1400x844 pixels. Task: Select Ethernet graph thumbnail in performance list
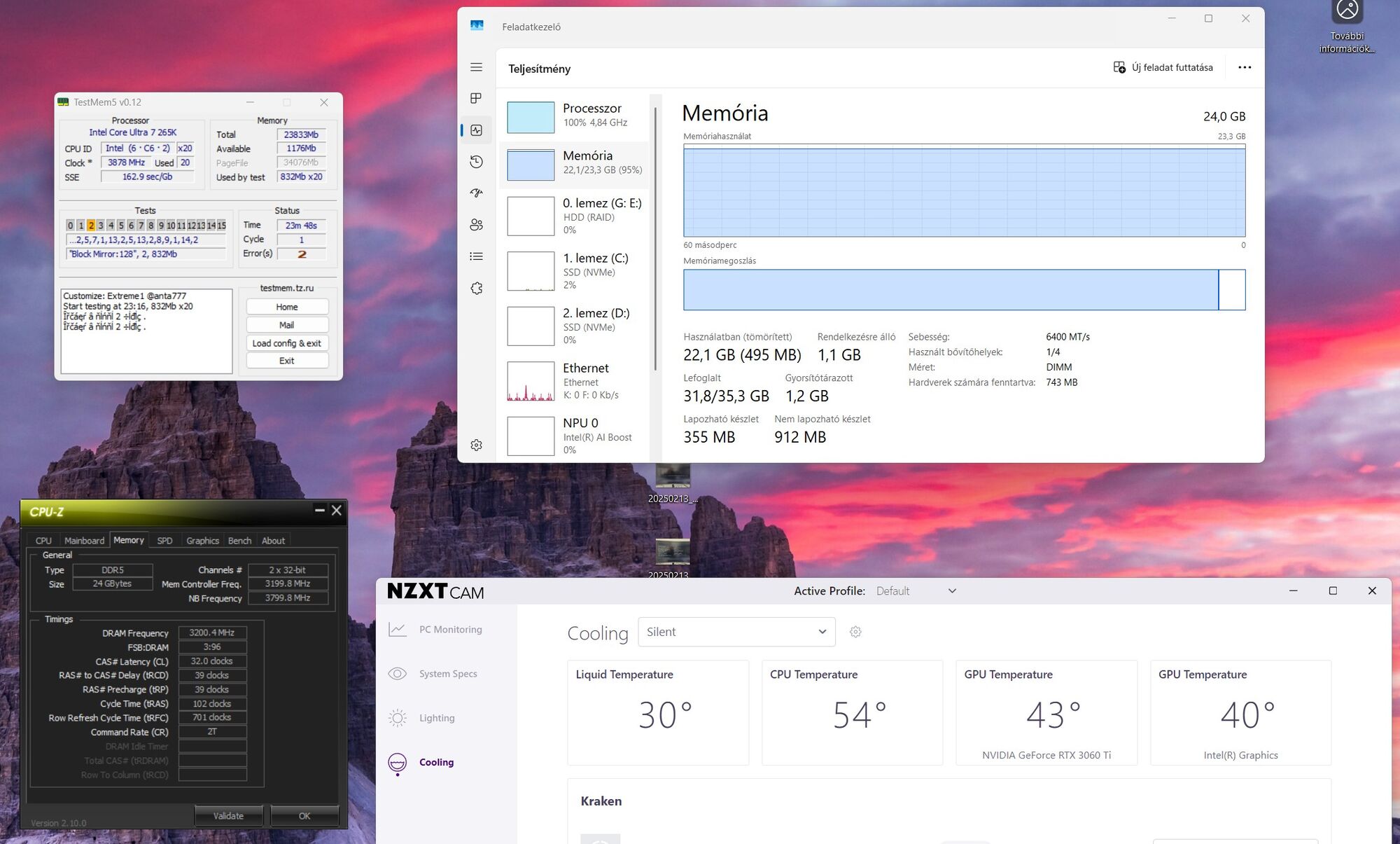pyautogui.click(x=531, y=381)
